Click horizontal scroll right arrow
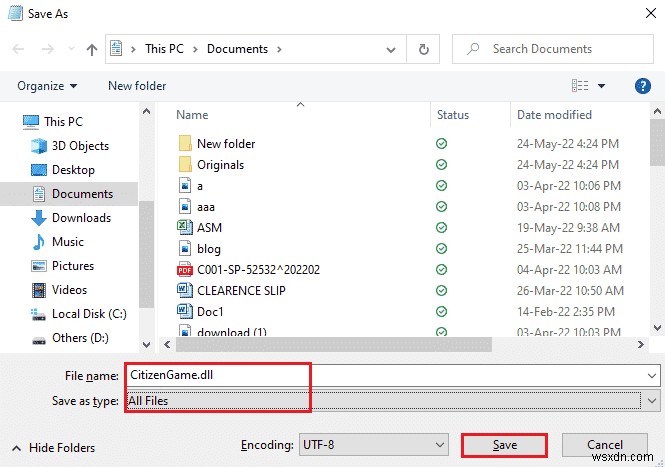The height and width of the screenshot is (467, 665). coord(640,344)
